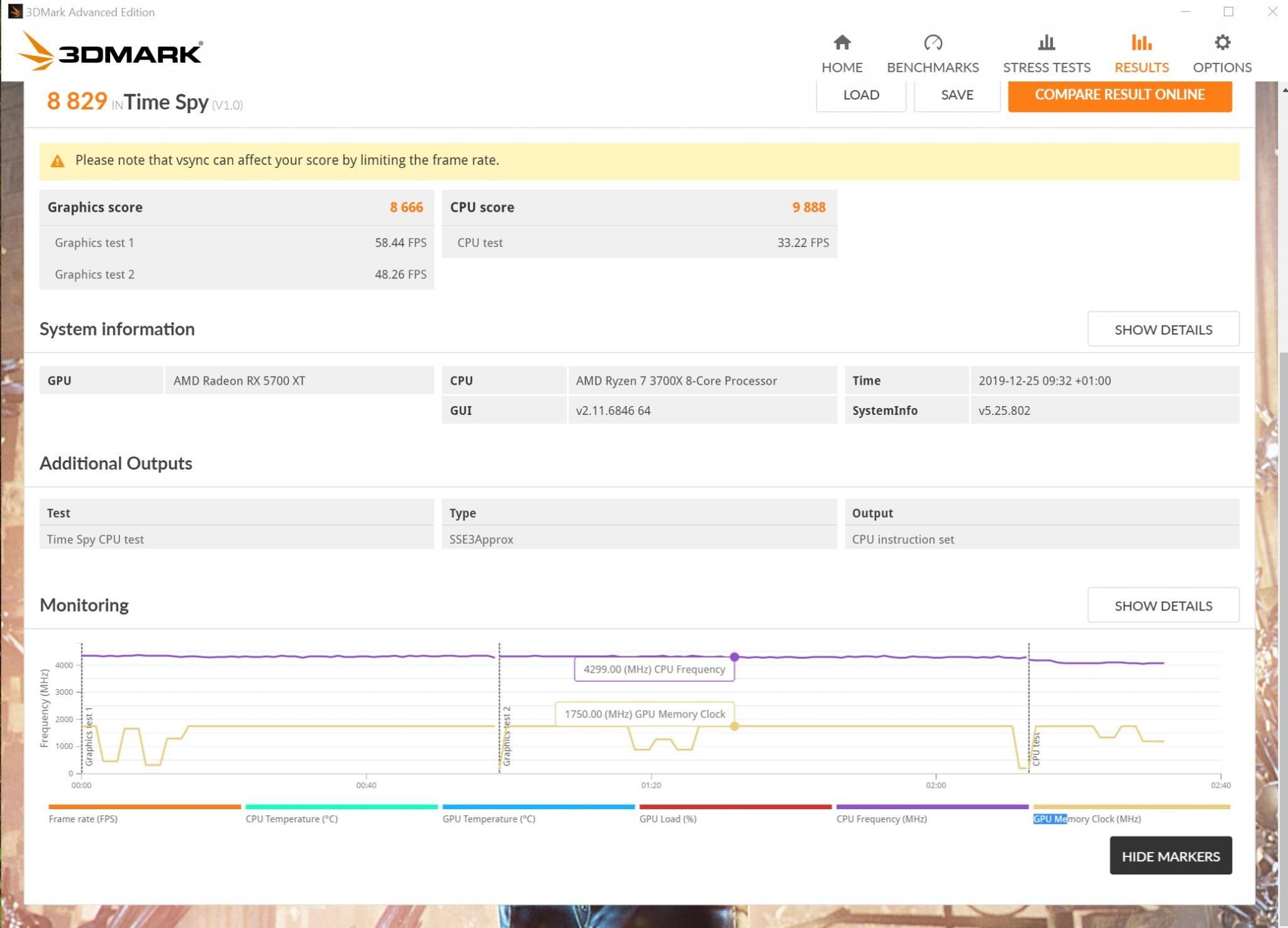1288x928 pixels.
Task: Click the 3DMark title bar app icon
Action: tap(14, 12)
